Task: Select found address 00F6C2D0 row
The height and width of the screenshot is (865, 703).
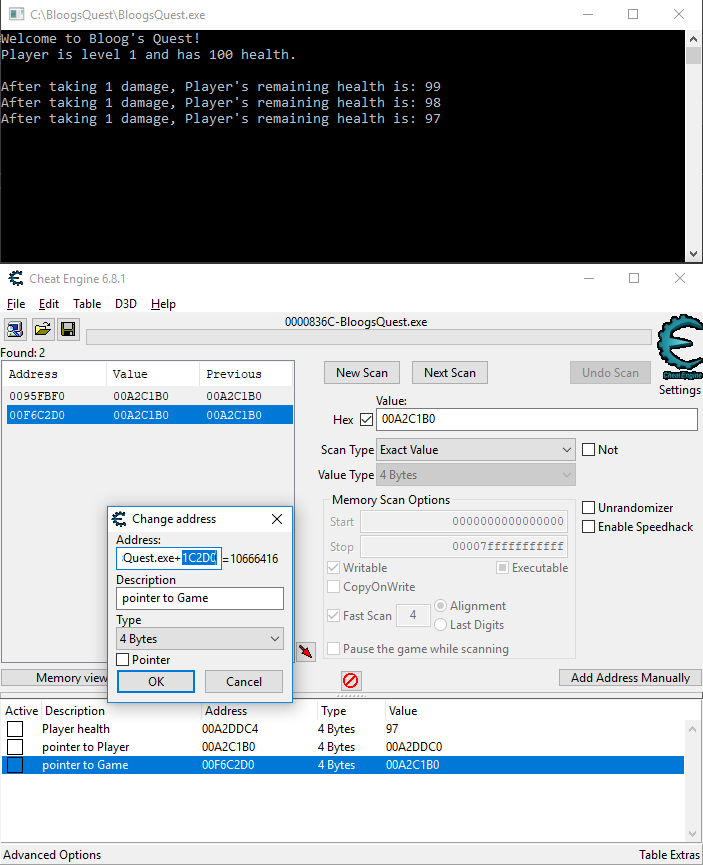Action: [150, 415]
